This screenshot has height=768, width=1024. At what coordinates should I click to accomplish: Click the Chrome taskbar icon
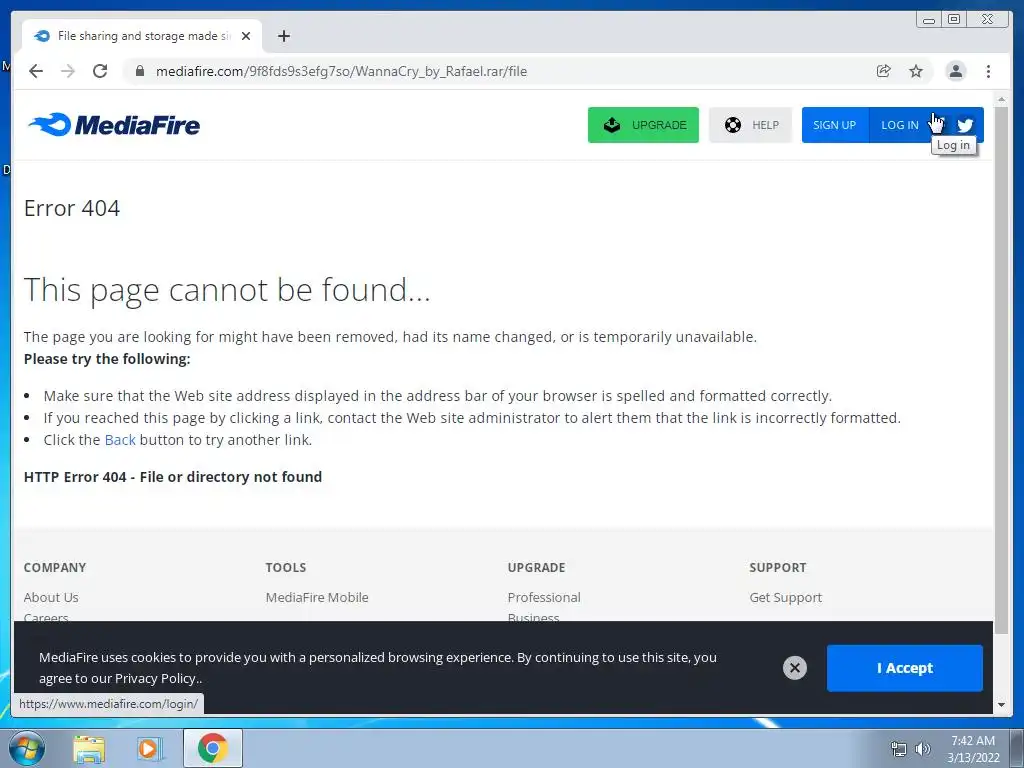coord(212,748)
